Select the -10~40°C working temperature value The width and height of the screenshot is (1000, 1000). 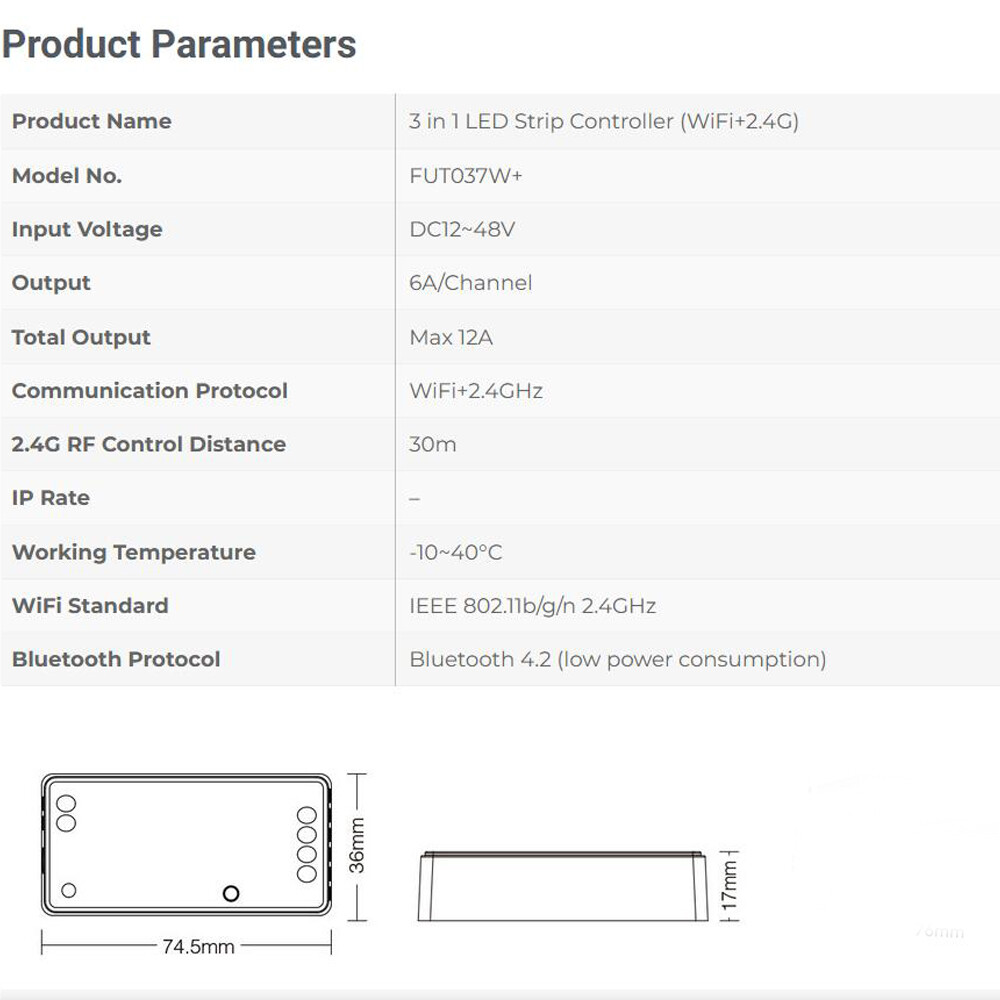click(455, 552)
